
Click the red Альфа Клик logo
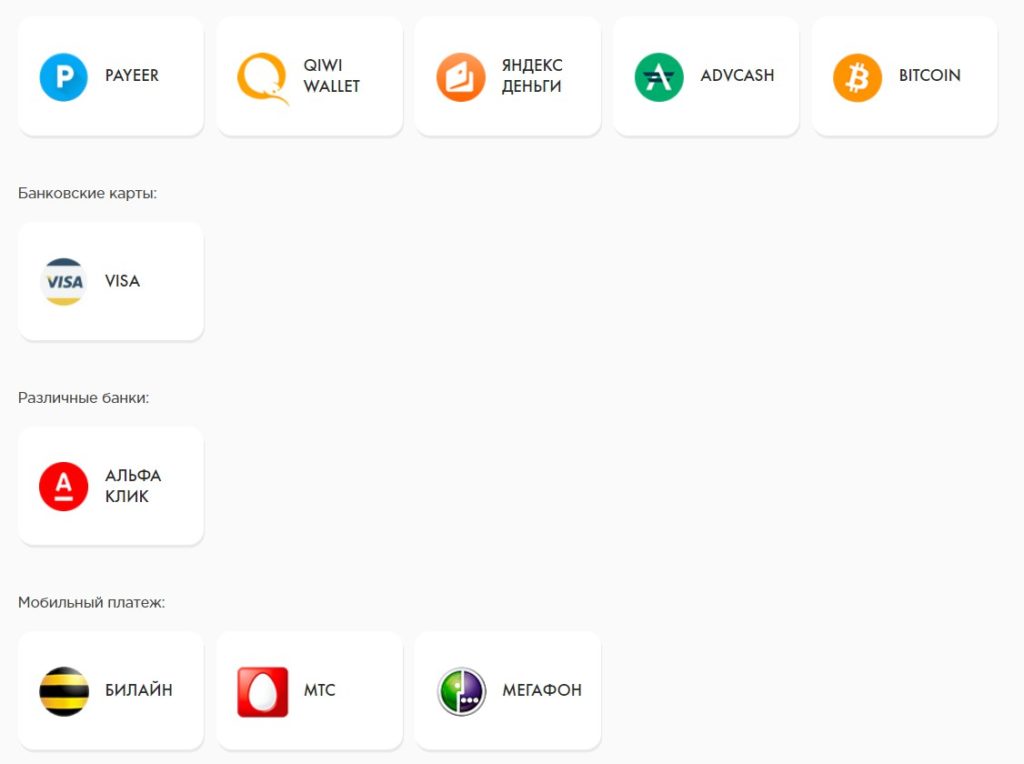pyautogui.click(x=64, y=487)
